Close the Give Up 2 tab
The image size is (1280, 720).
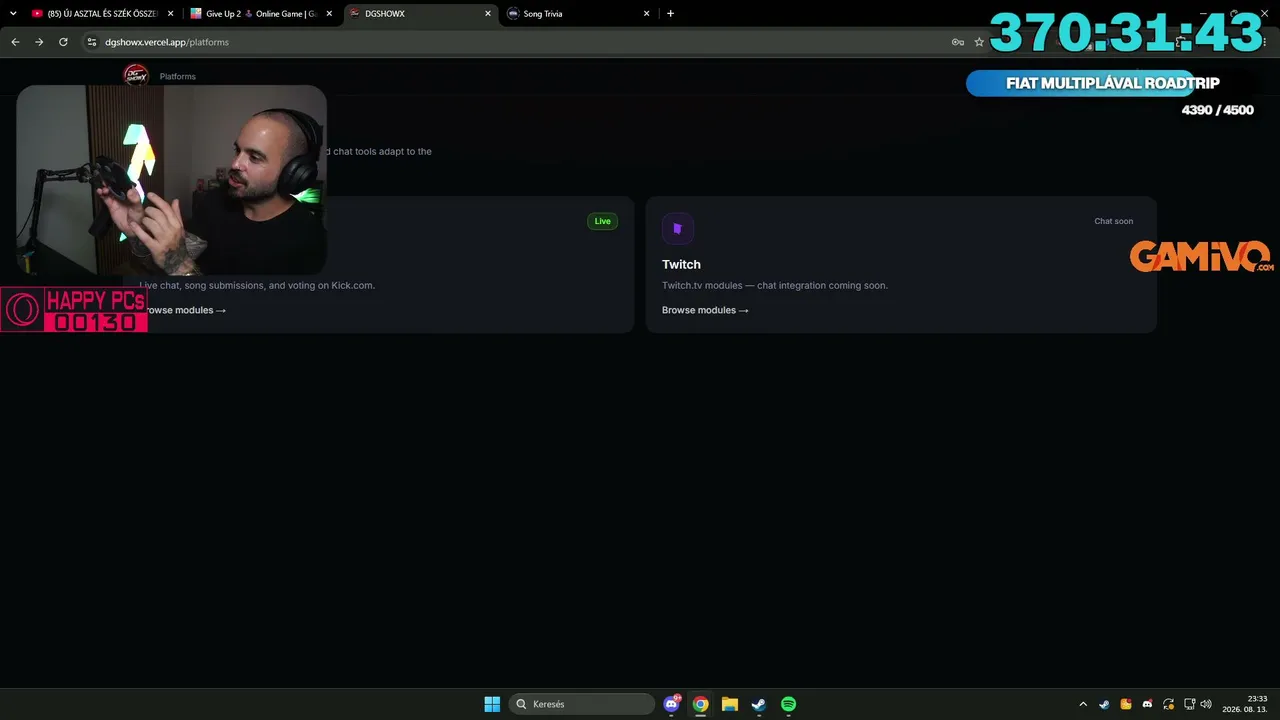pos(329,14)
